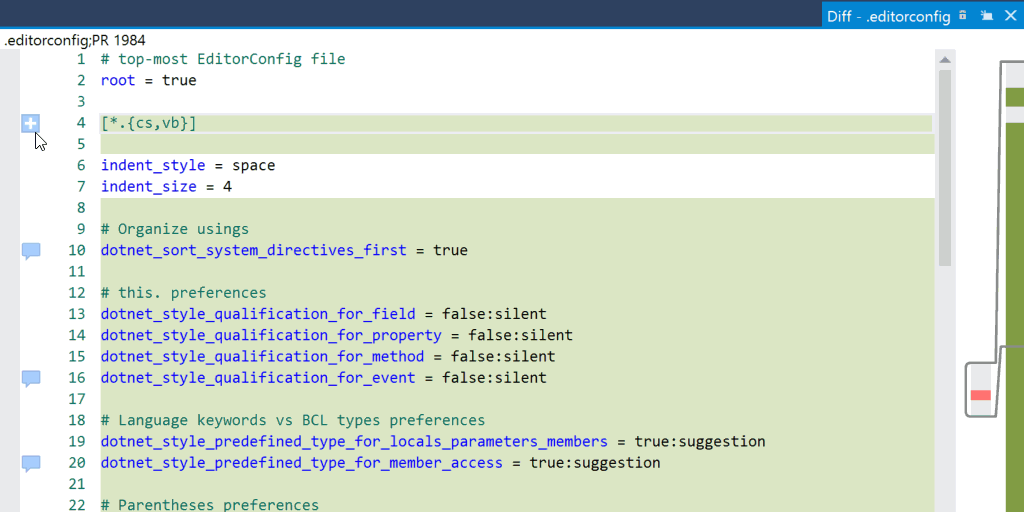Open the comment bubble on line 16
Image resolution: width=1024 pixels, height=512 pixels.
(x=31, y=378)
